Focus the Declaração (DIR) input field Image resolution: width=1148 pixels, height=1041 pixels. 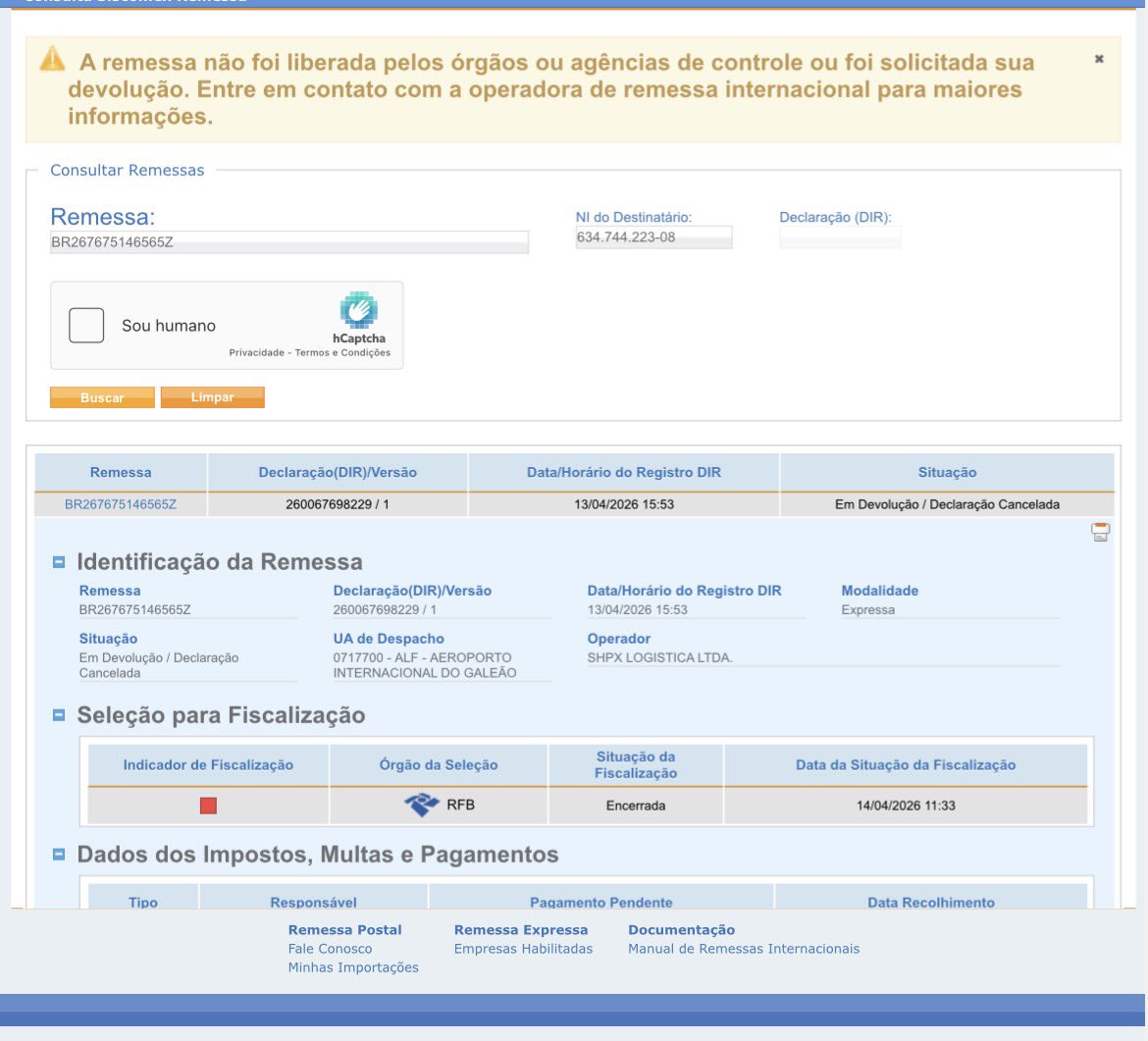[840, 237]
